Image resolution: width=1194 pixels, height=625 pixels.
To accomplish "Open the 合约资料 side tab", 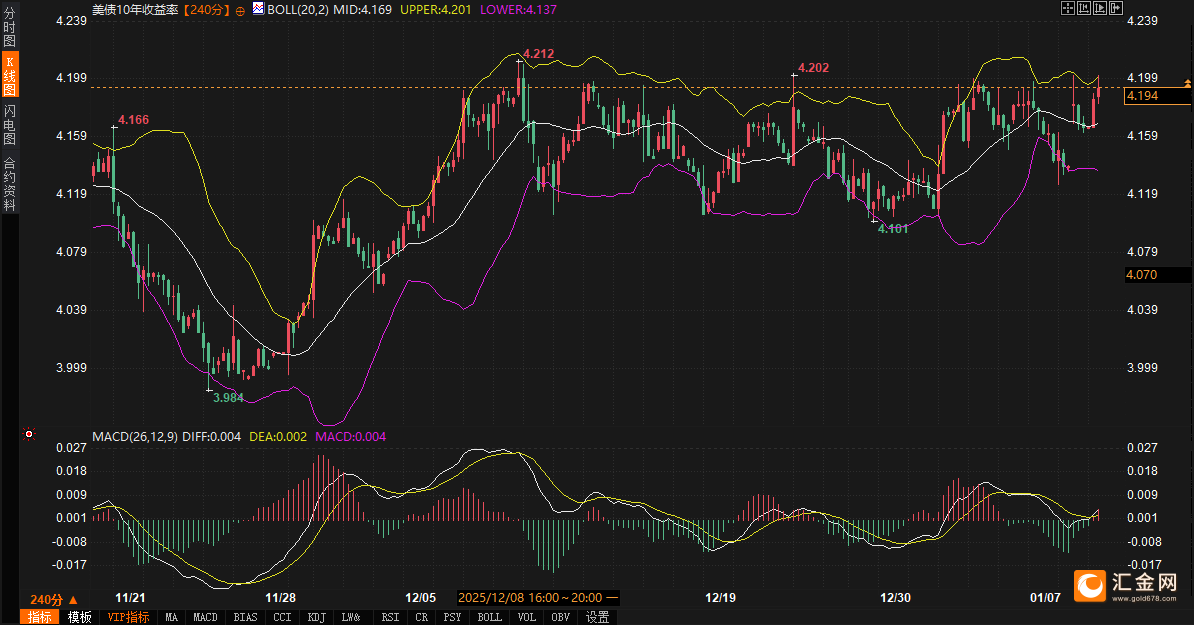I will pos(10,183).
